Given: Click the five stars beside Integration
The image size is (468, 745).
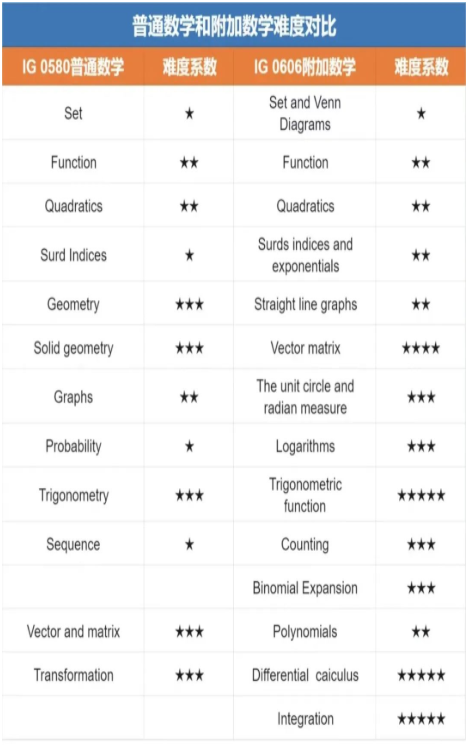Looking at the screenshot, I should click(421, 719).
